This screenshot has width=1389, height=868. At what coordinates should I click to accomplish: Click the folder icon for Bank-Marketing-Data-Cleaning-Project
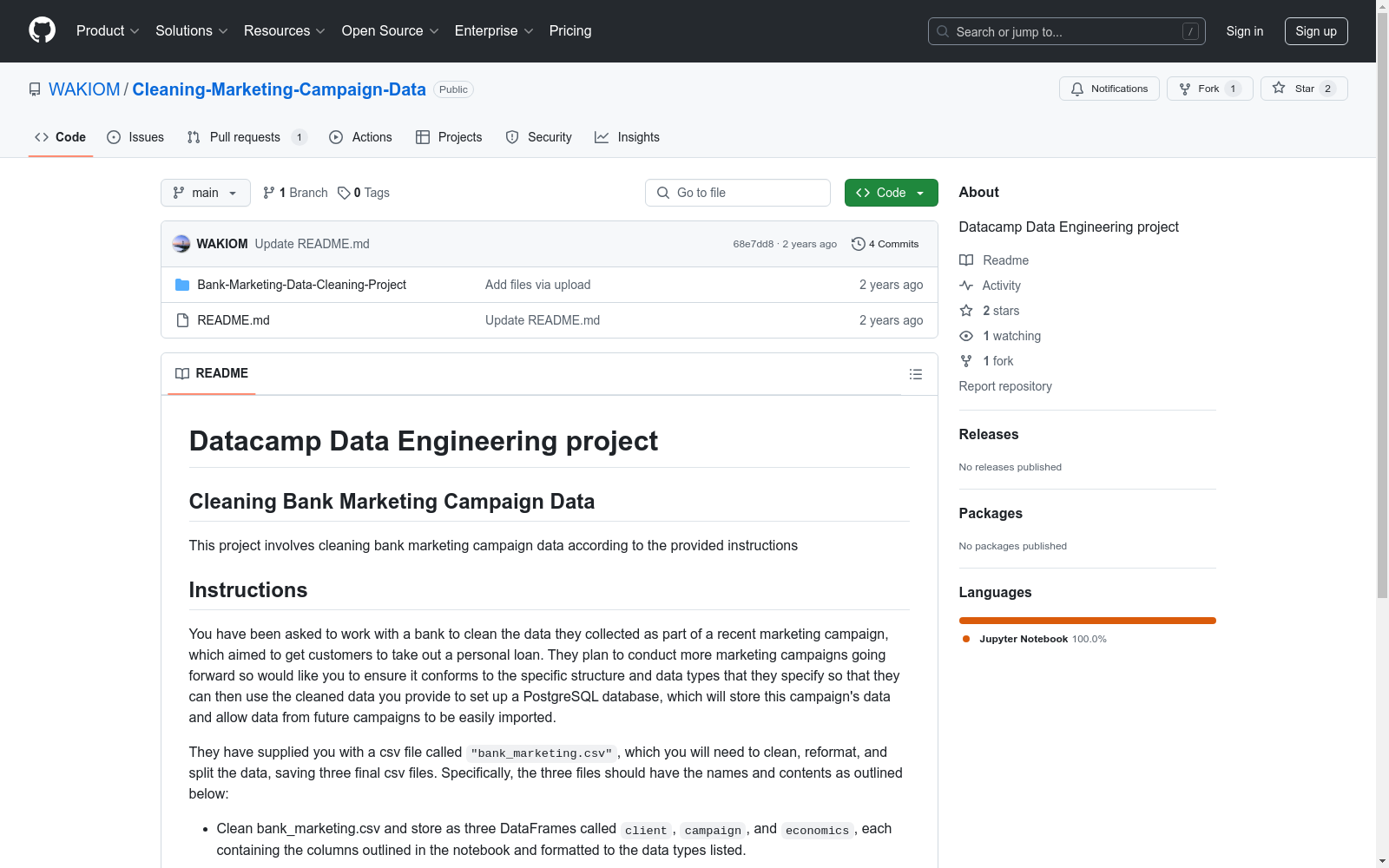(182, 285)
